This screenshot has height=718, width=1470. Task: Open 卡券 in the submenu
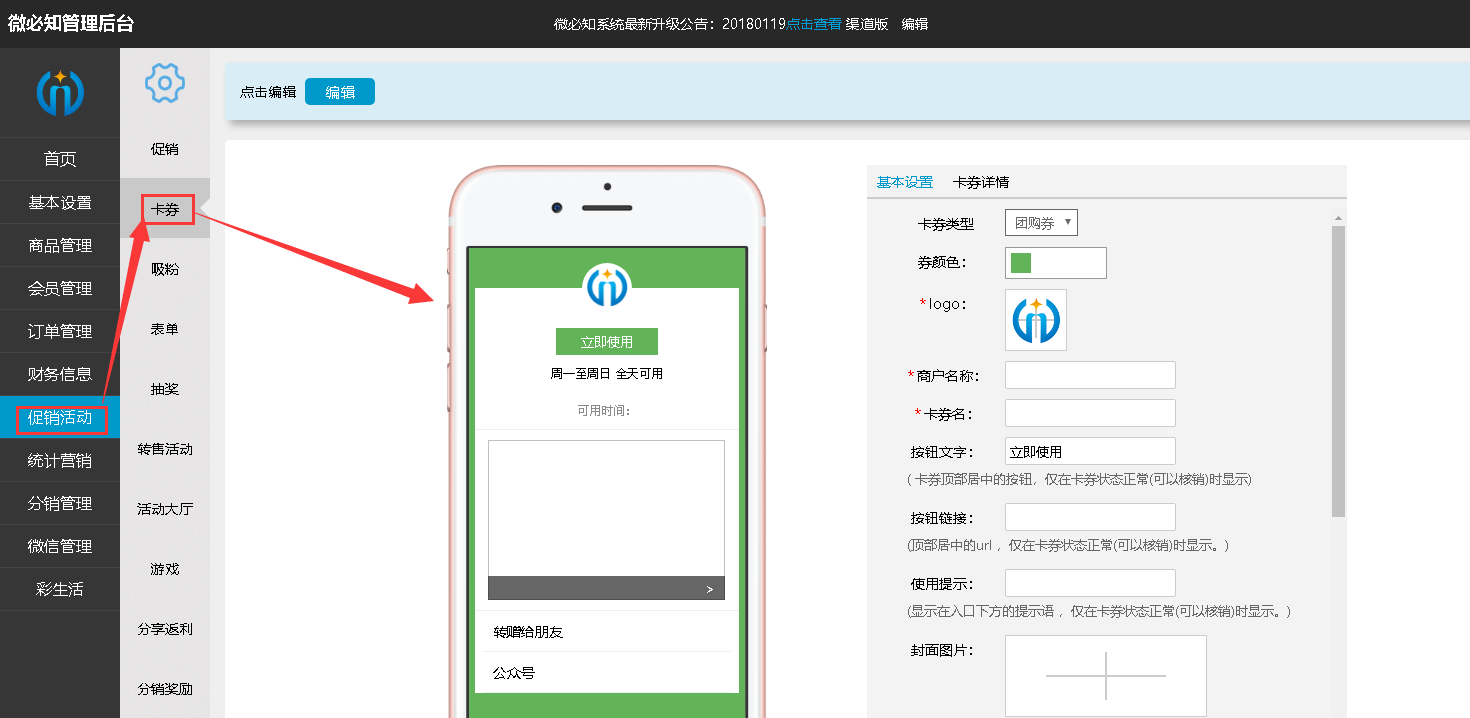[165, 210]
